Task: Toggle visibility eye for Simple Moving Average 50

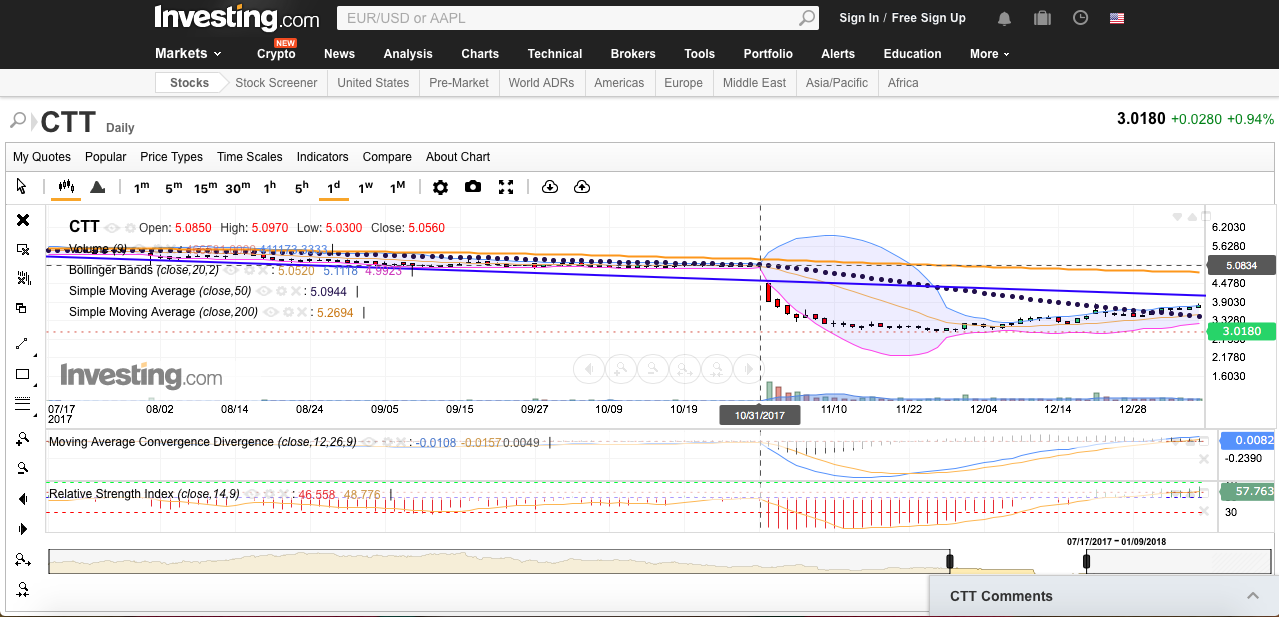Action: (x=262, y=291)
